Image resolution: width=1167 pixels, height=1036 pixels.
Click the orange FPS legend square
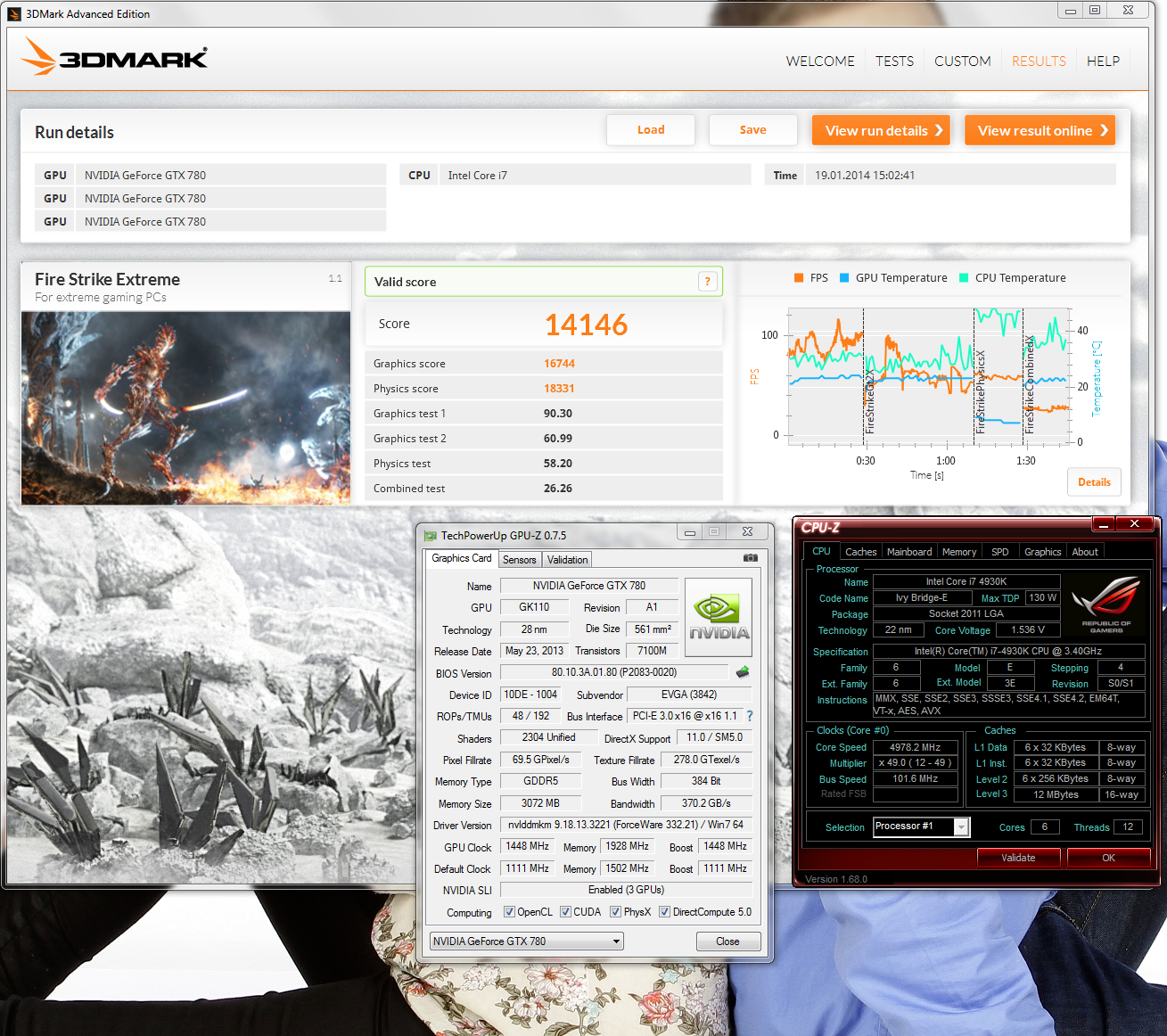click(799, 278)
